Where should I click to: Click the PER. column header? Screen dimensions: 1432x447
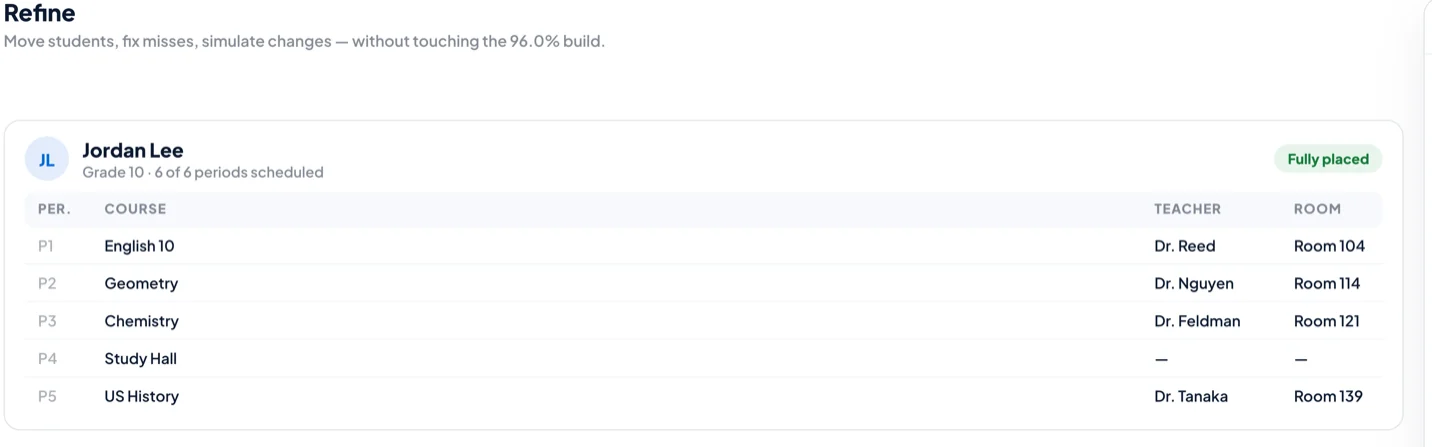pos(54,209)
